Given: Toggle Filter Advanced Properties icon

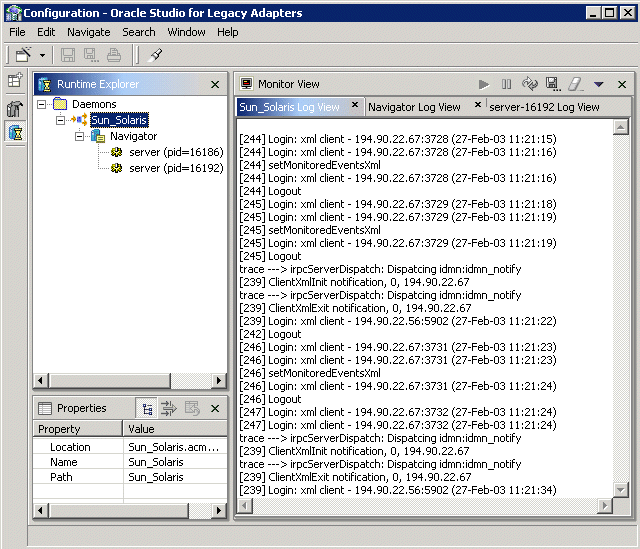Looking at the screenshot, I should point(169,409).
